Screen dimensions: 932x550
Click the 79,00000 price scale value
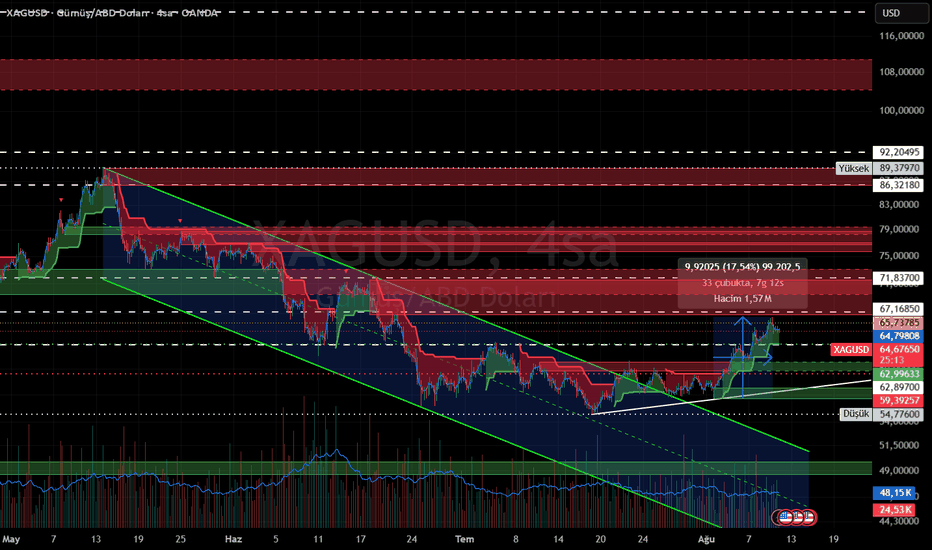point(899,229)
